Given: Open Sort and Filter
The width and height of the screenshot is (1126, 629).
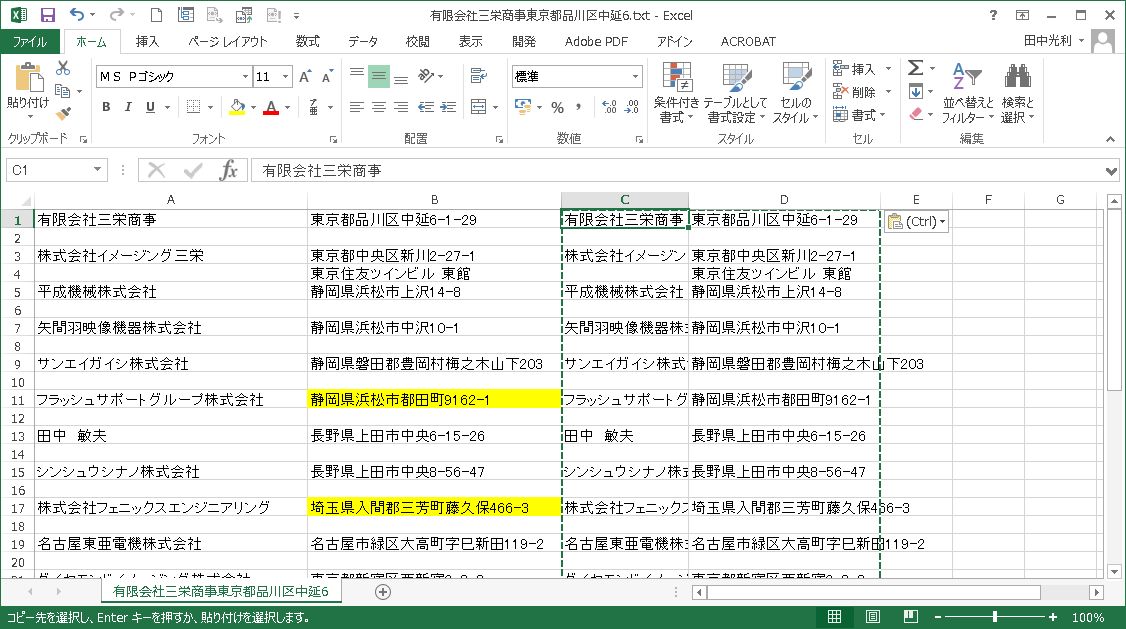Looking at the screenshot, I should (967, 92).
